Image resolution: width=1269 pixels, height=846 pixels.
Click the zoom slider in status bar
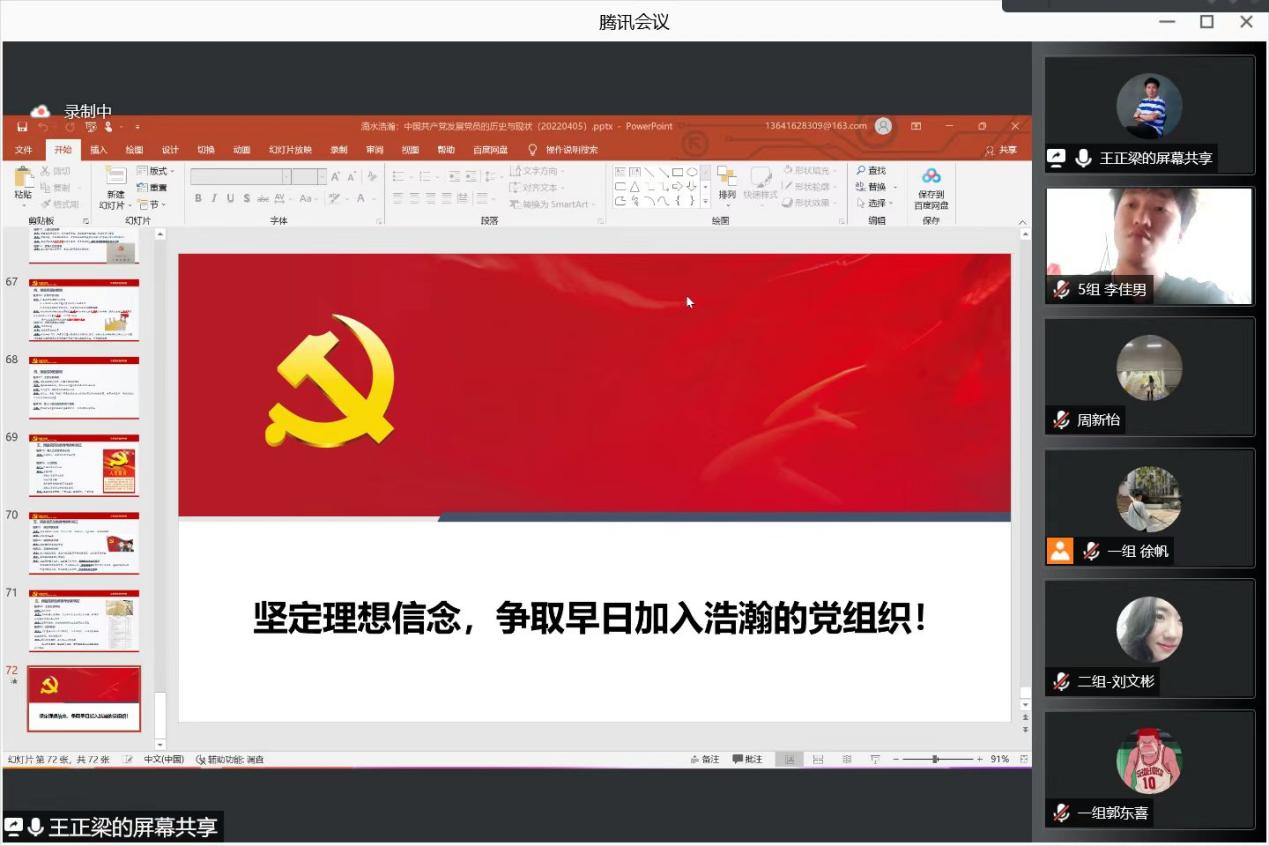pyautogui.click(x=935, y=760)
